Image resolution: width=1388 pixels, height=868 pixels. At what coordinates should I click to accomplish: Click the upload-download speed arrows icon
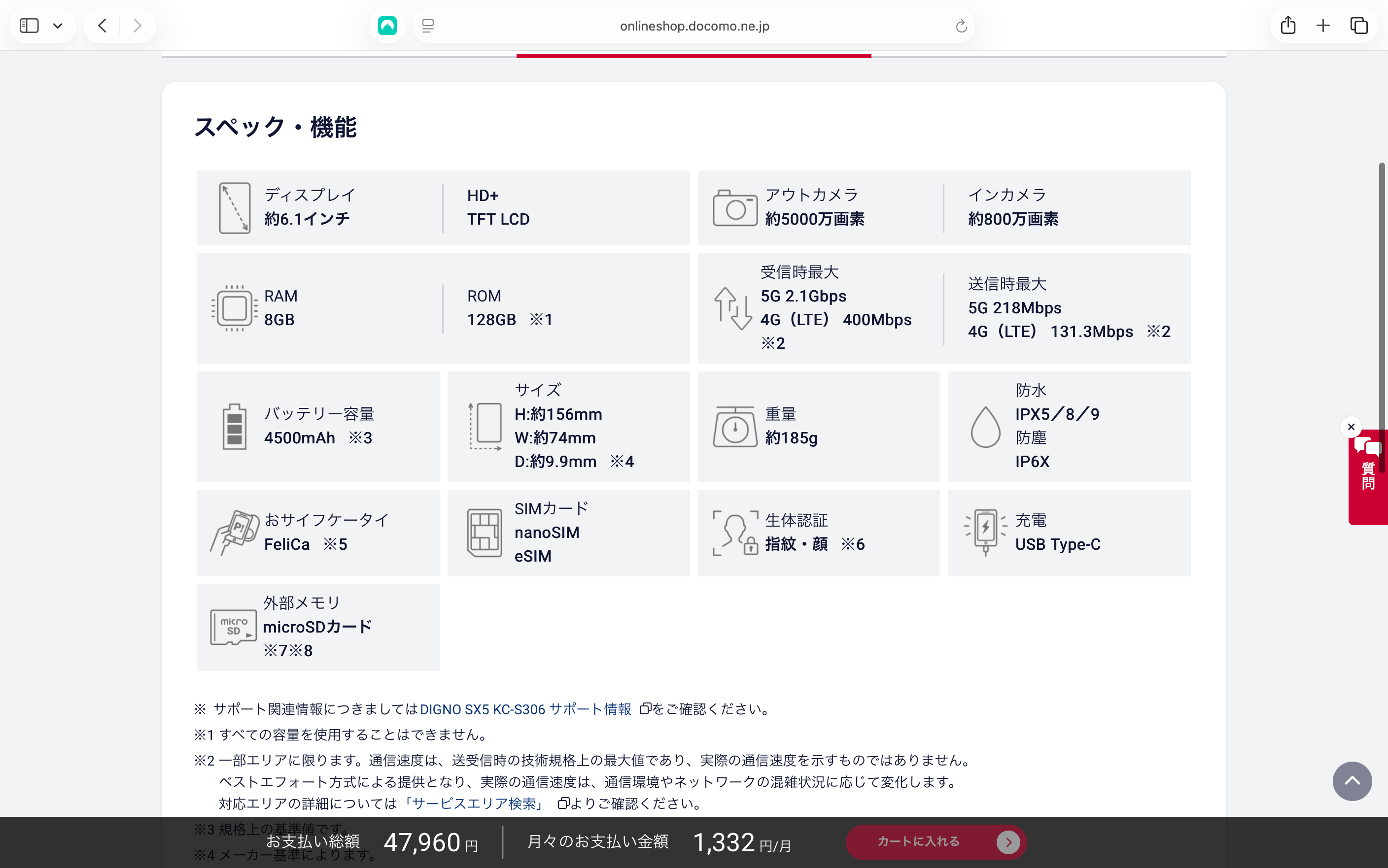733,308
